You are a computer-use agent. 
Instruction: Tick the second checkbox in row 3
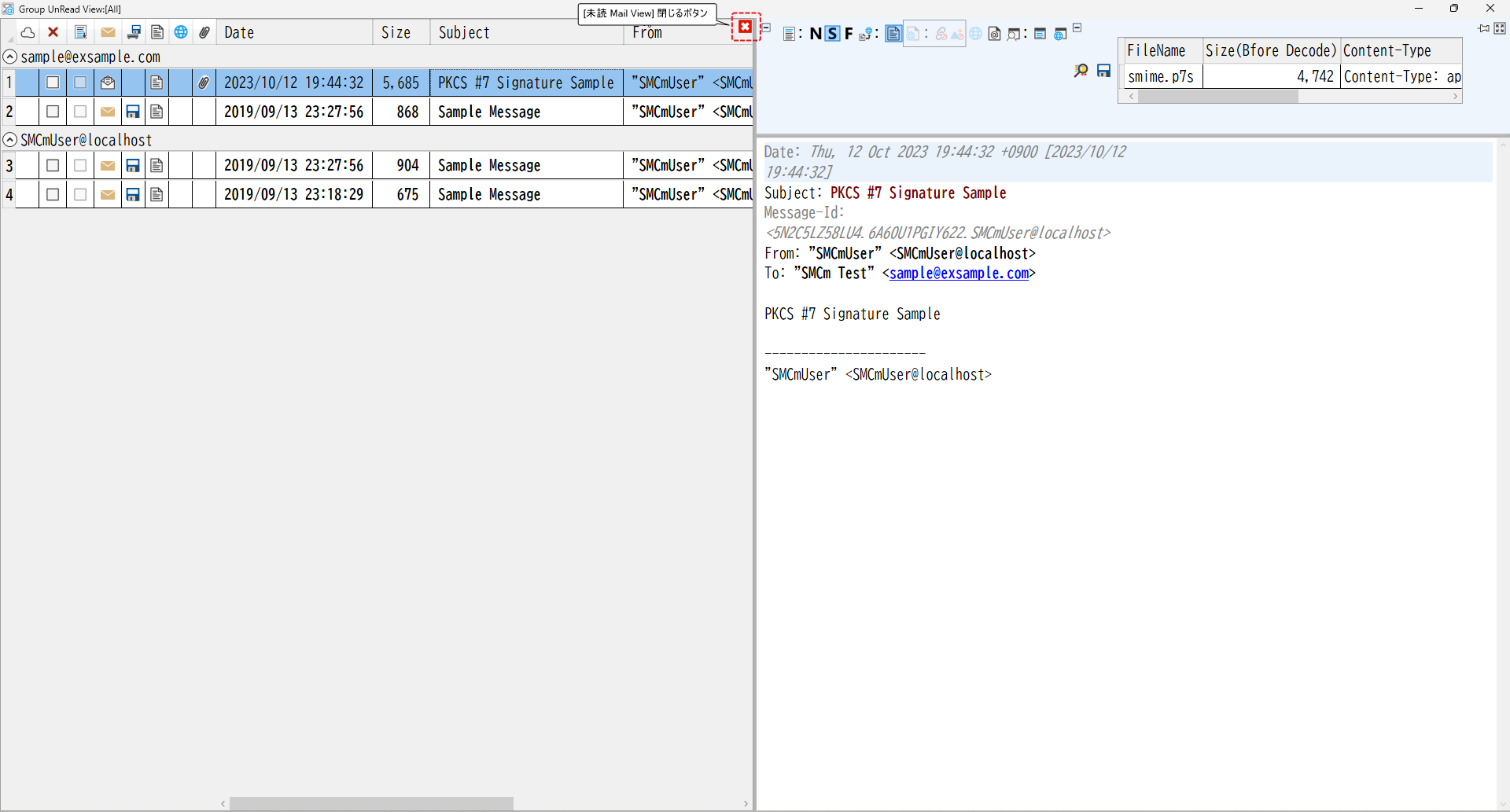pos(80,165)
